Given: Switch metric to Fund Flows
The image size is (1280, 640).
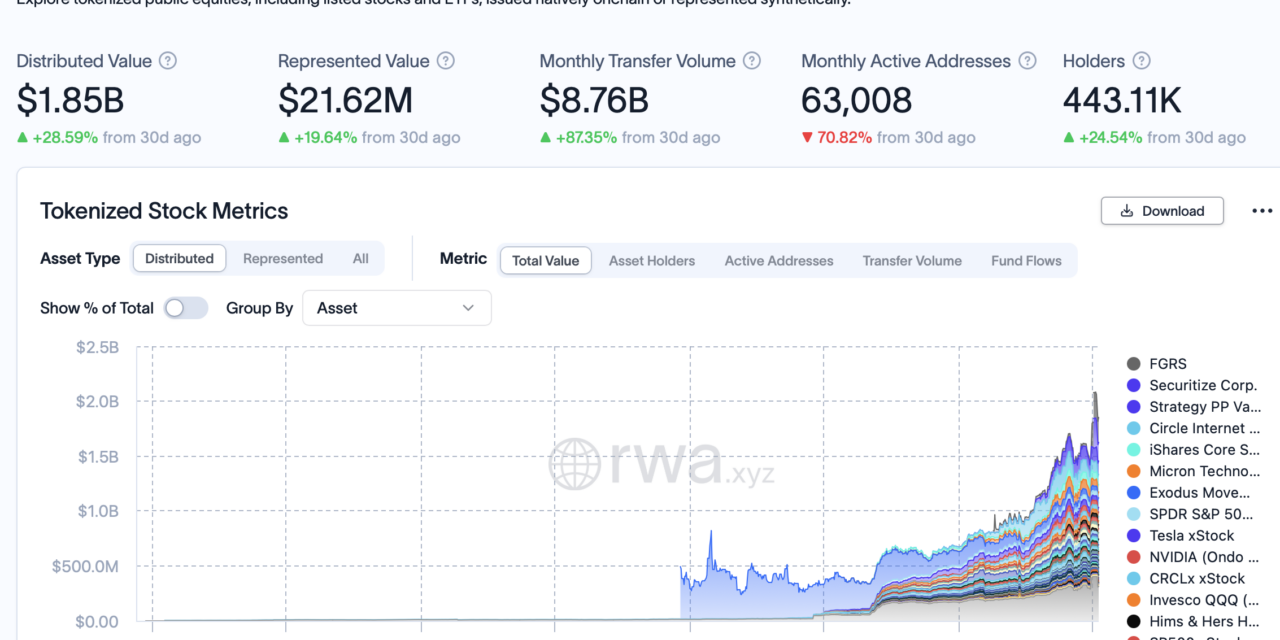Looking at the screenshot, I should [1026, 260].
